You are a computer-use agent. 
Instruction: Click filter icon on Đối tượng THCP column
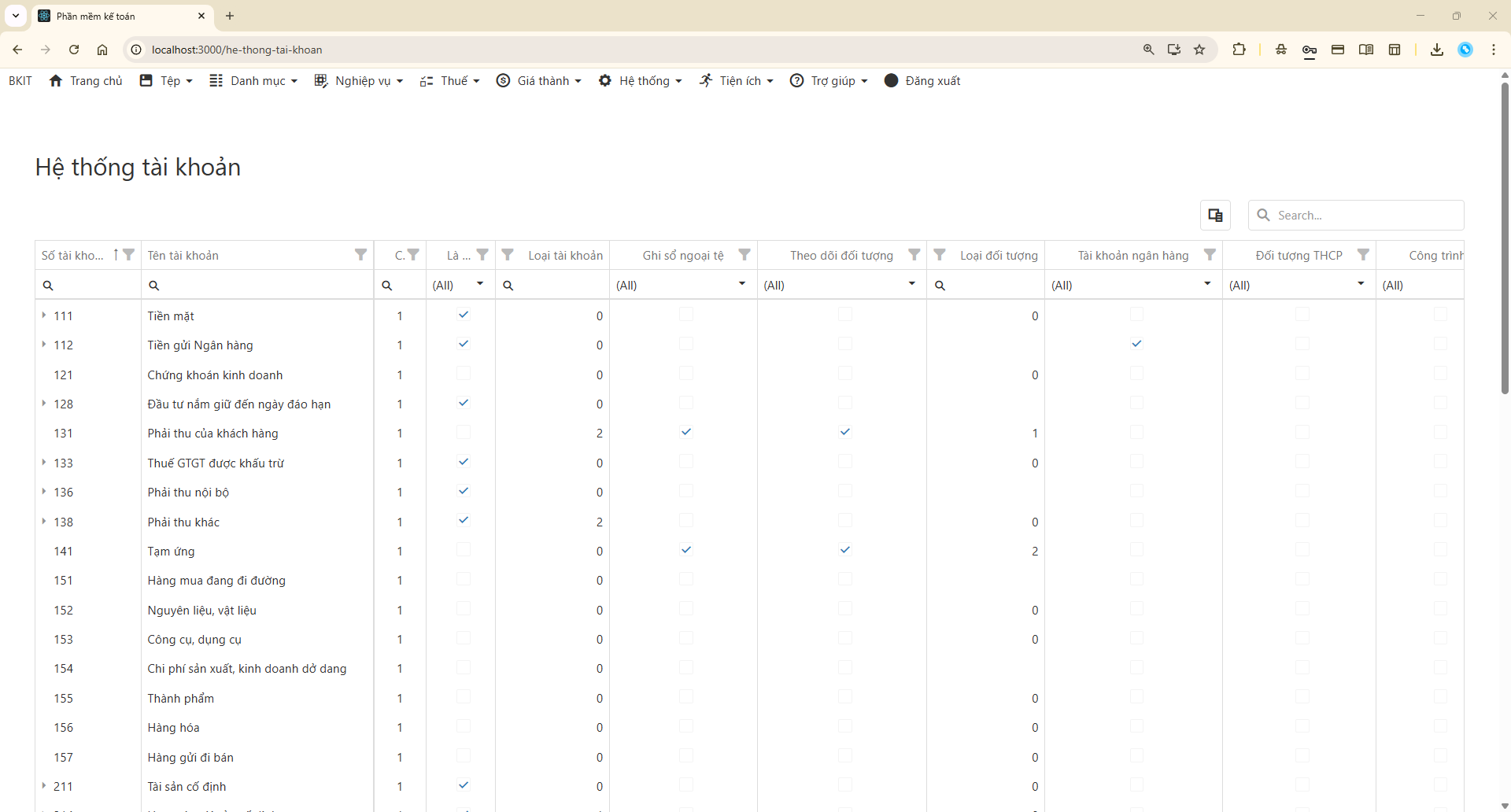pos(1363,254)
